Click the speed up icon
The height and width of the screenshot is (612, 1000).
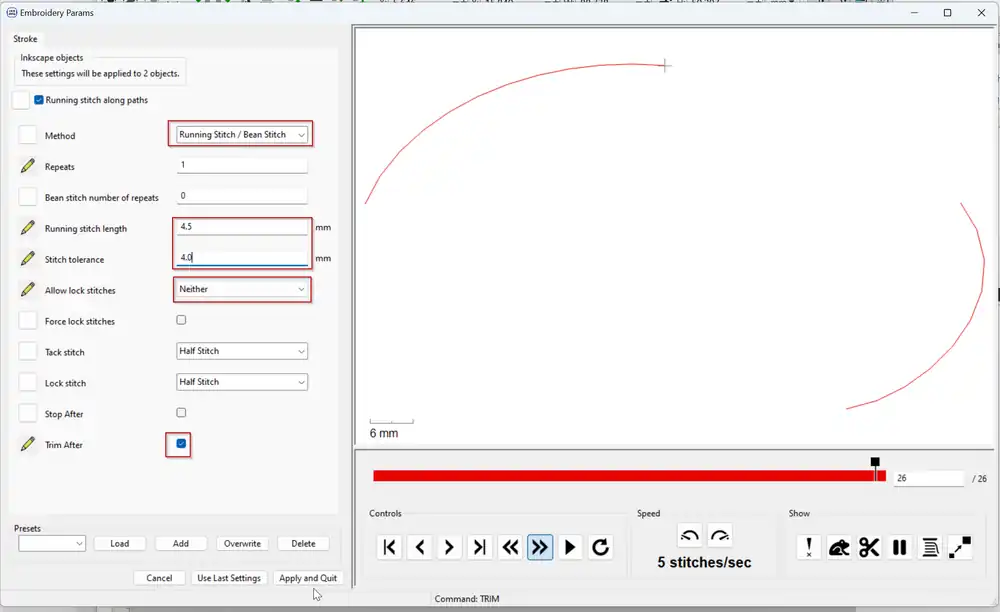pyautogui.click(x=720, y=535)
